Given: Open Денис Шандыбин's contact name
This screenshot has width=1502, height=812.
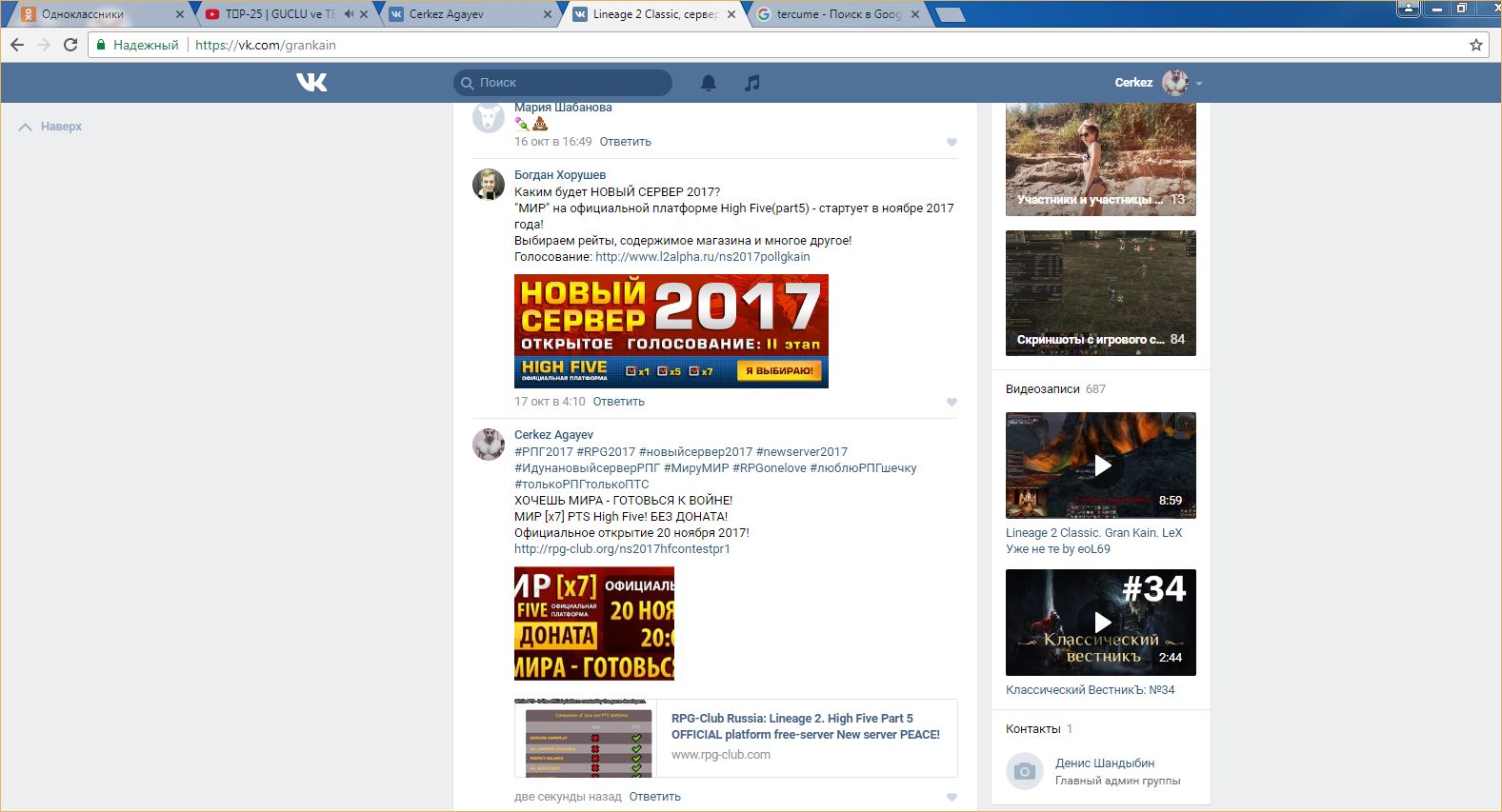Looking at the screenshot, I should (x=1105, y=763).
